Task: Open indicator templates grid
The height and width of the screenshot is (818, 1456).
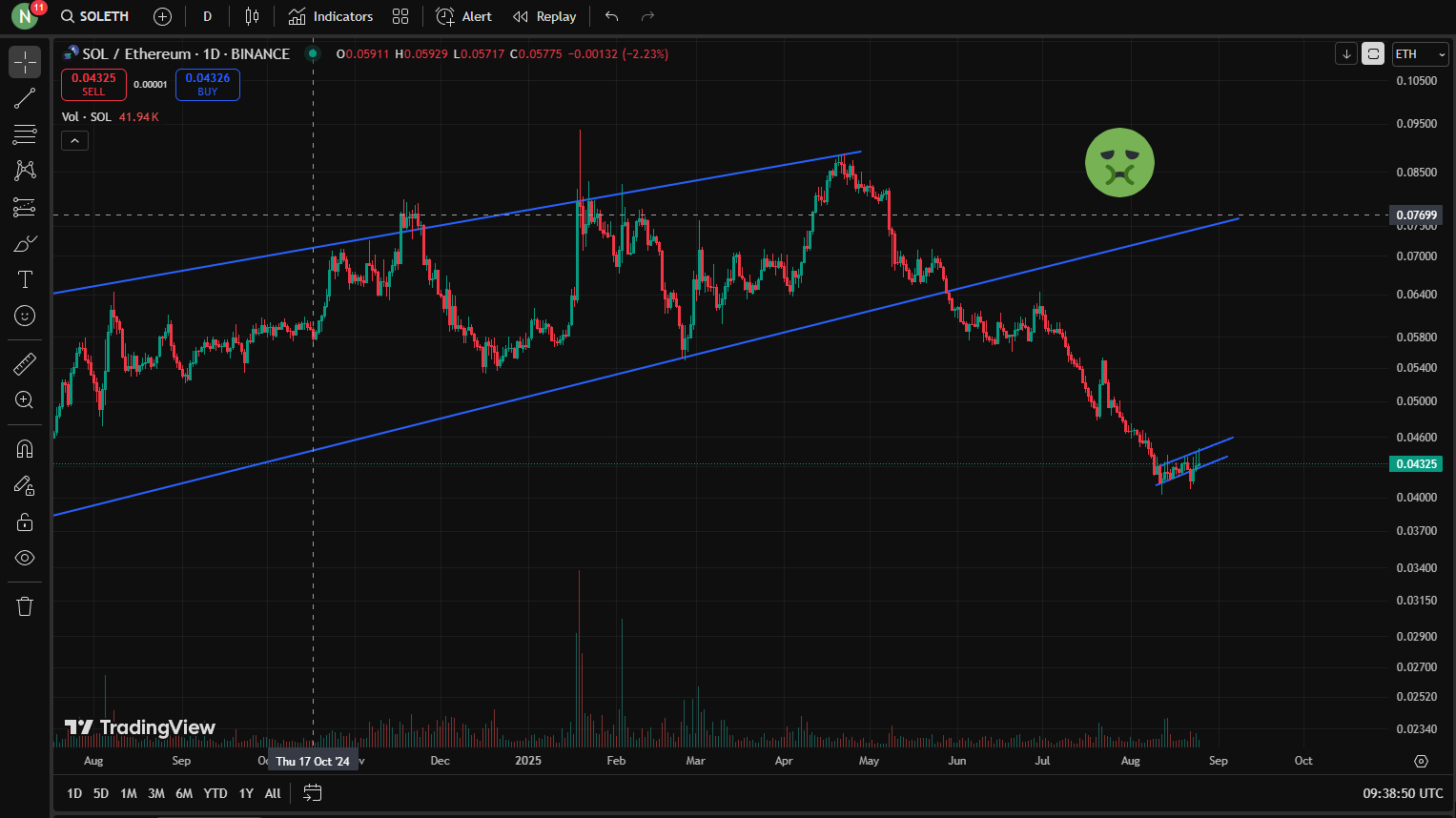Action: tap(400, 16)
